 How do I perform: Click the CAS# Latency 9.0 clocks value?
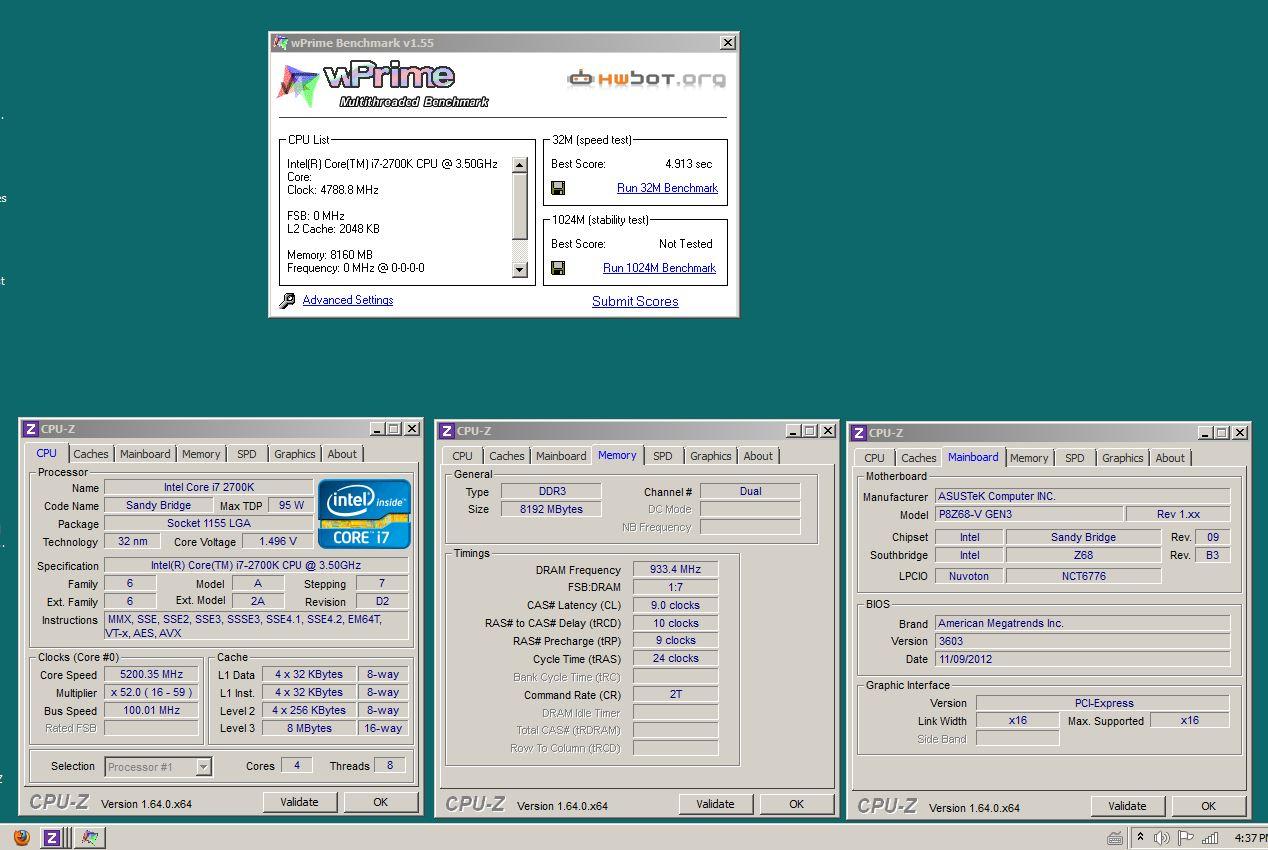coord(675,605)
